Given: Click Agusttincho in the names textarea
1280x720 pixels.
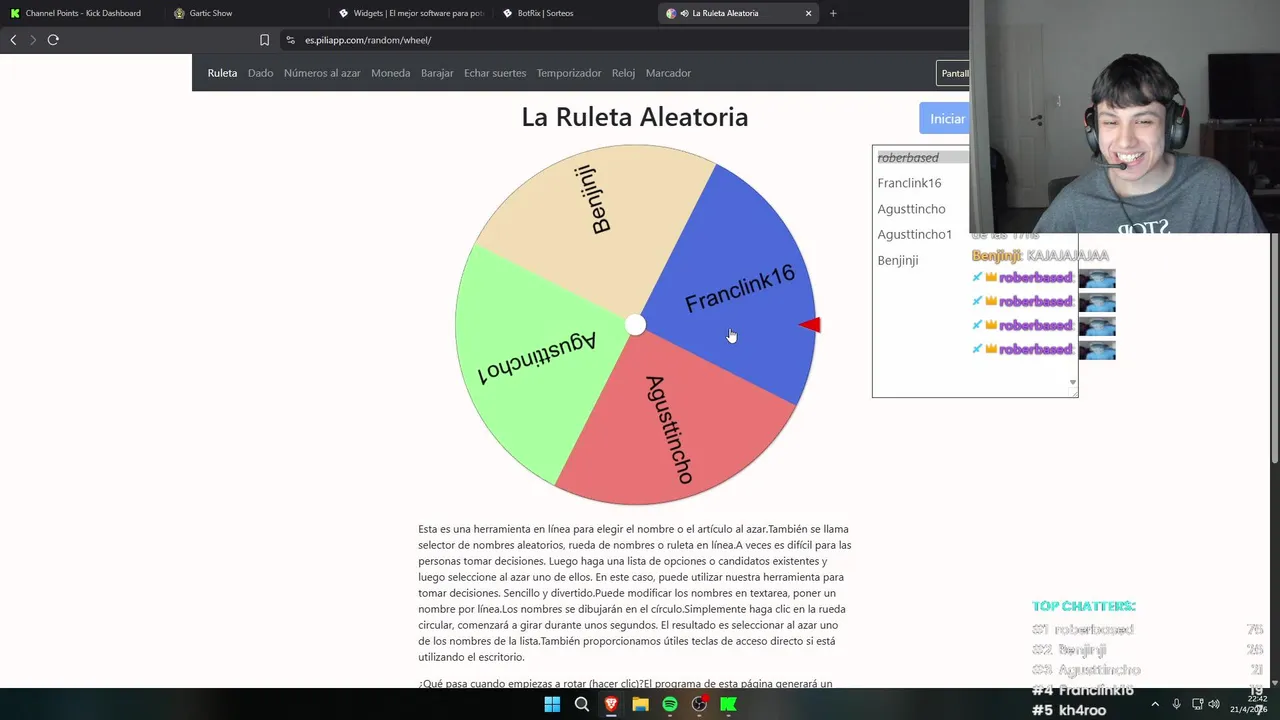Looking at the screenshot, I should click(911, 209).
